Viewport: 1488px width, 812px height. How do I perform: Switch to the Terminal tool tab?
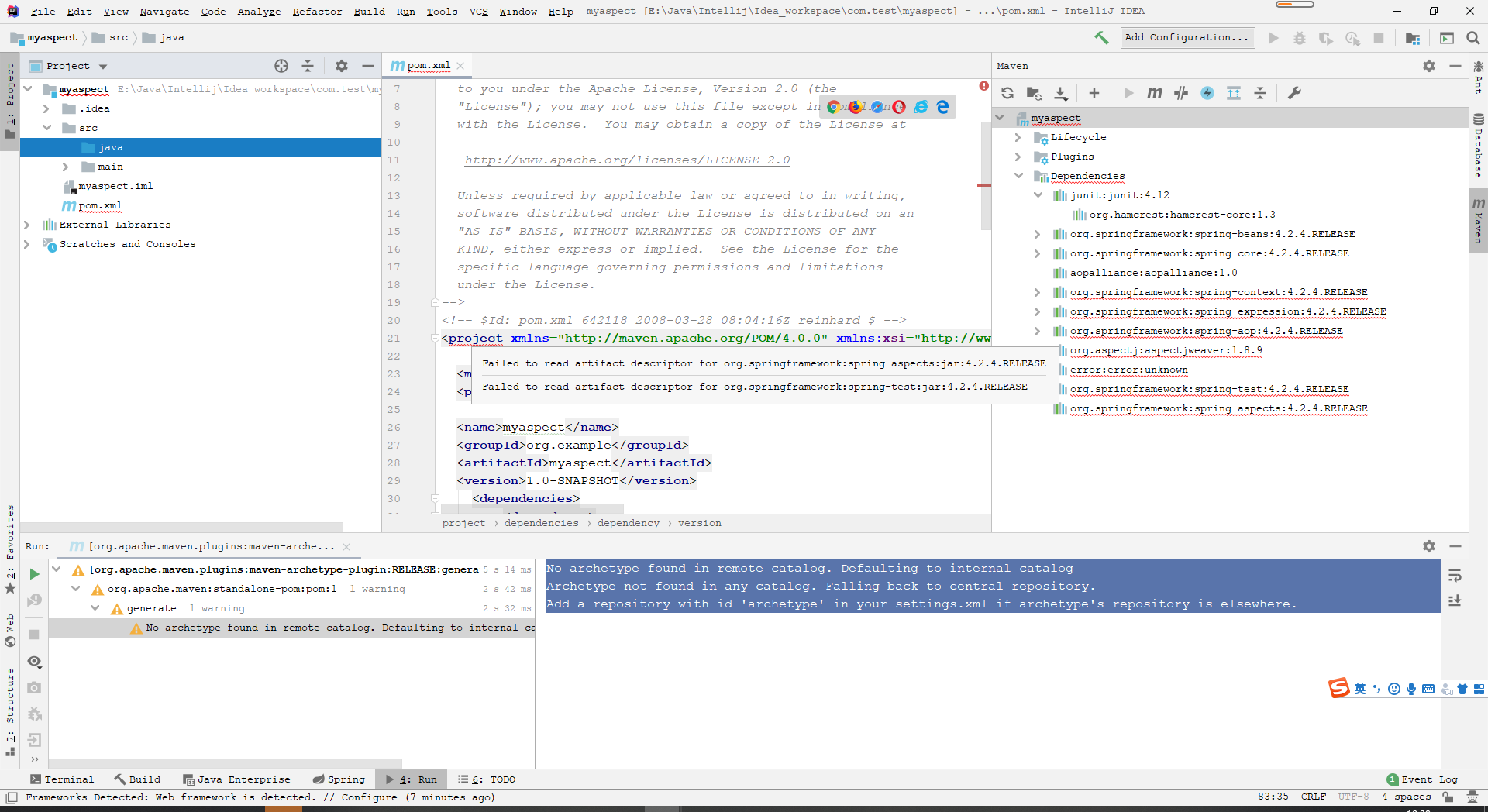tap(62, 779)
